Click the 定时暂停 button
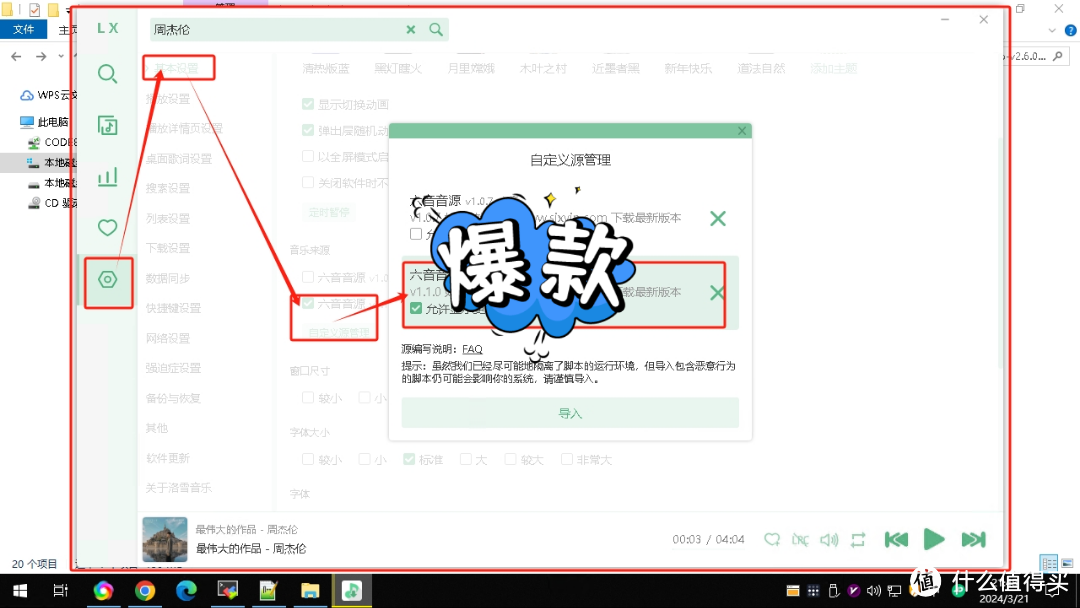The image size is (1080, 608). pyautogui.click(x=329, y=212)
